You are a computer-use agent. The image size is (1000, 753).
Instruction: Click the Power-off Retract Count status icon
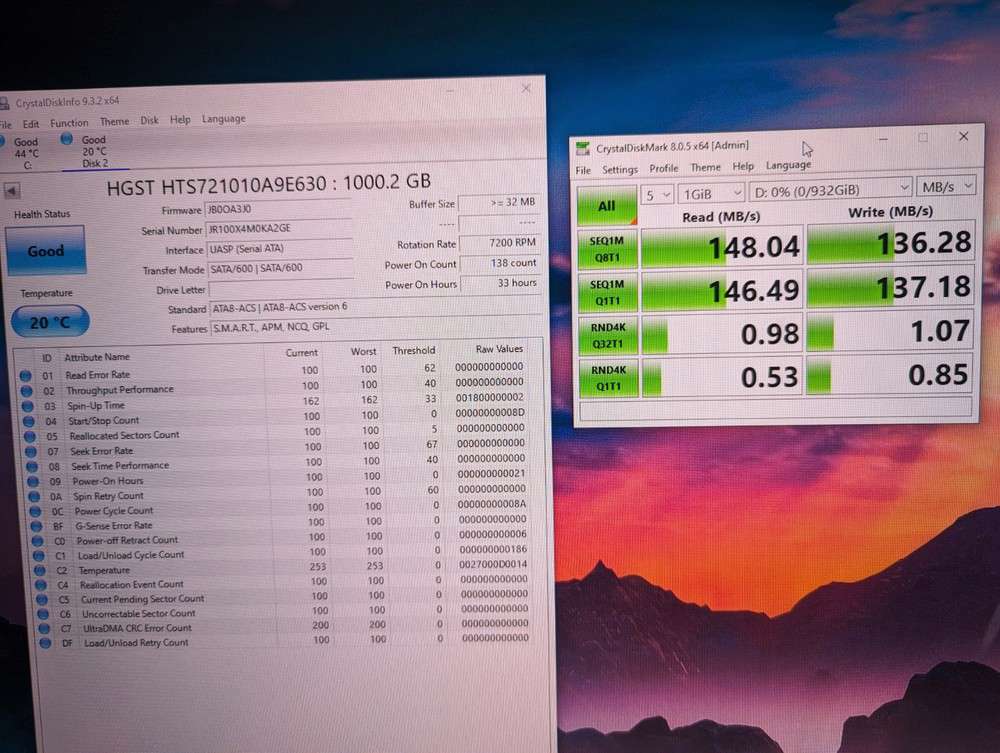click(38, 542)
